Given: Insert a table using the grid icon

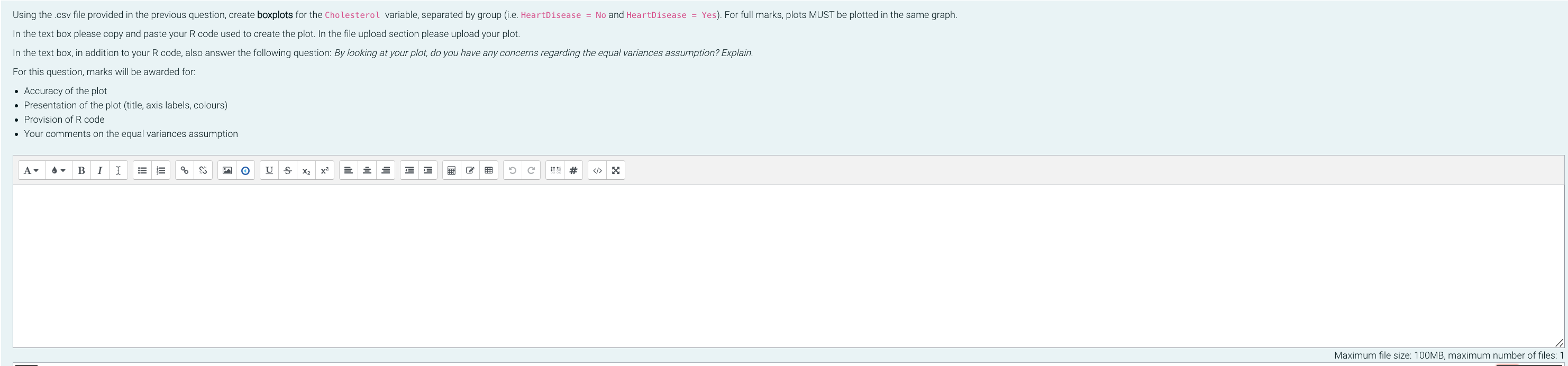Looking at the screenshot, I should click(489, 170).
